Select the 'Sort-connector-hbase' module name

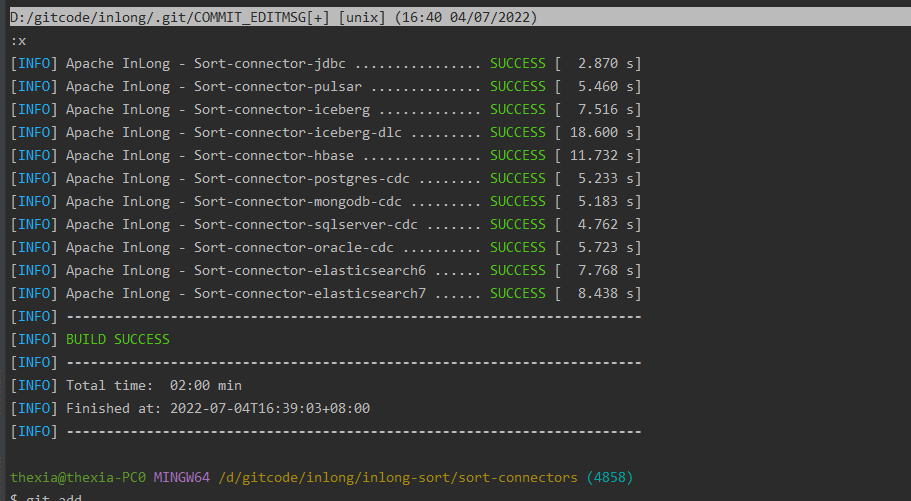(x=274, y=156)
